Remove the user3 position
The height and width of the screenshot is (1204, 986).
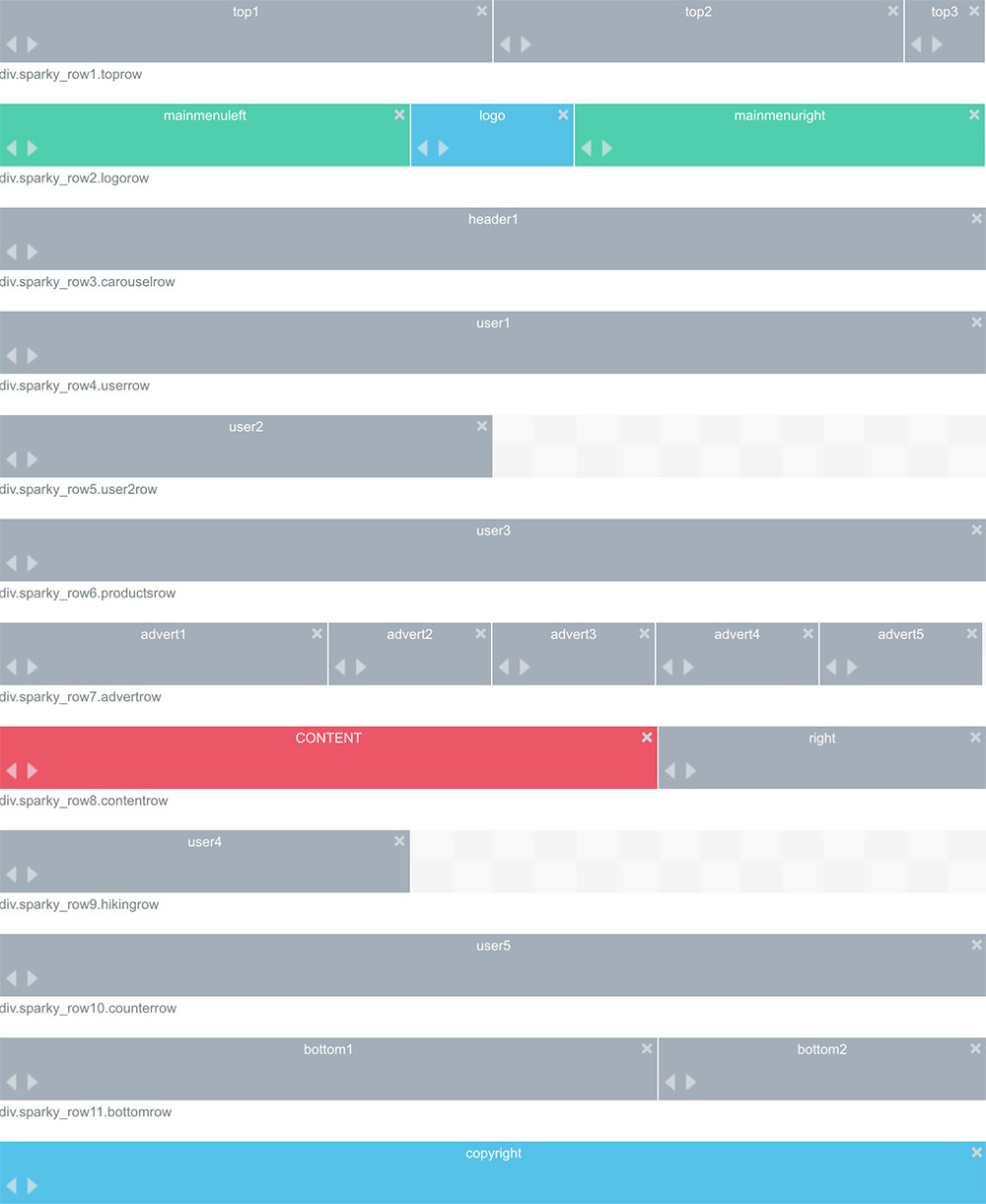[x=977, y=529]
